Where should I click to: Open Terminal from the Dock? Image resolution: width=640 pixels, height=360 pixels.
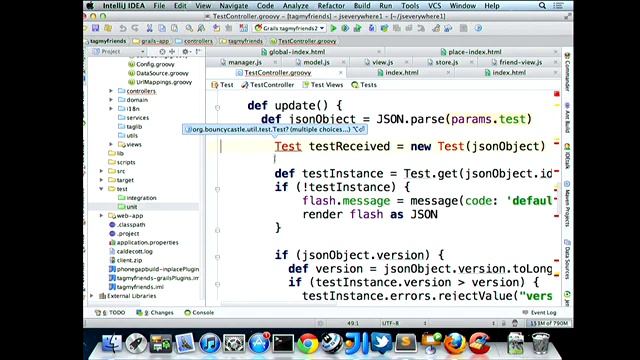(x=283, y=343)
